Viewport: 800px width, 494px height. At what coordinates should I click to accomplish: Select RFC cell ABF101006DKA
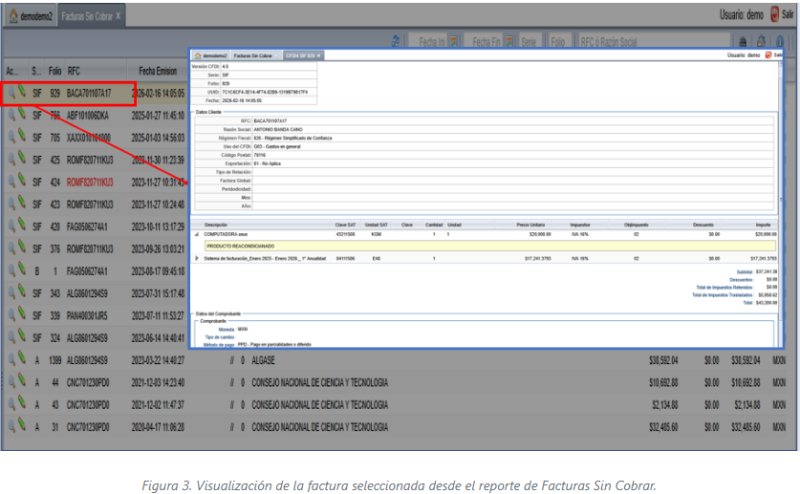pyautogui.click(x=87, y=116)
